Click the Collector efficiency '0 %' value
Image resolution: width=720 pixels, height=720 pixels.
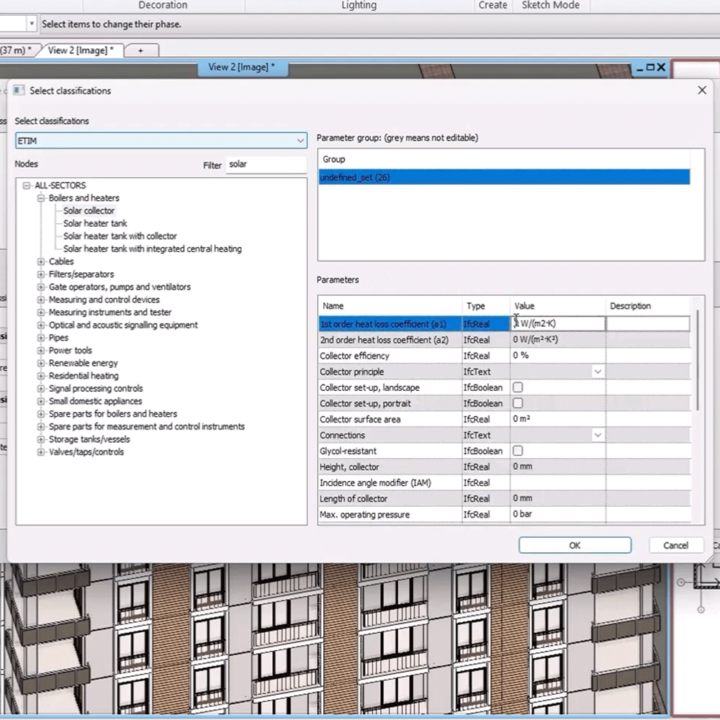pyautogui.click(x=521, y=355)
